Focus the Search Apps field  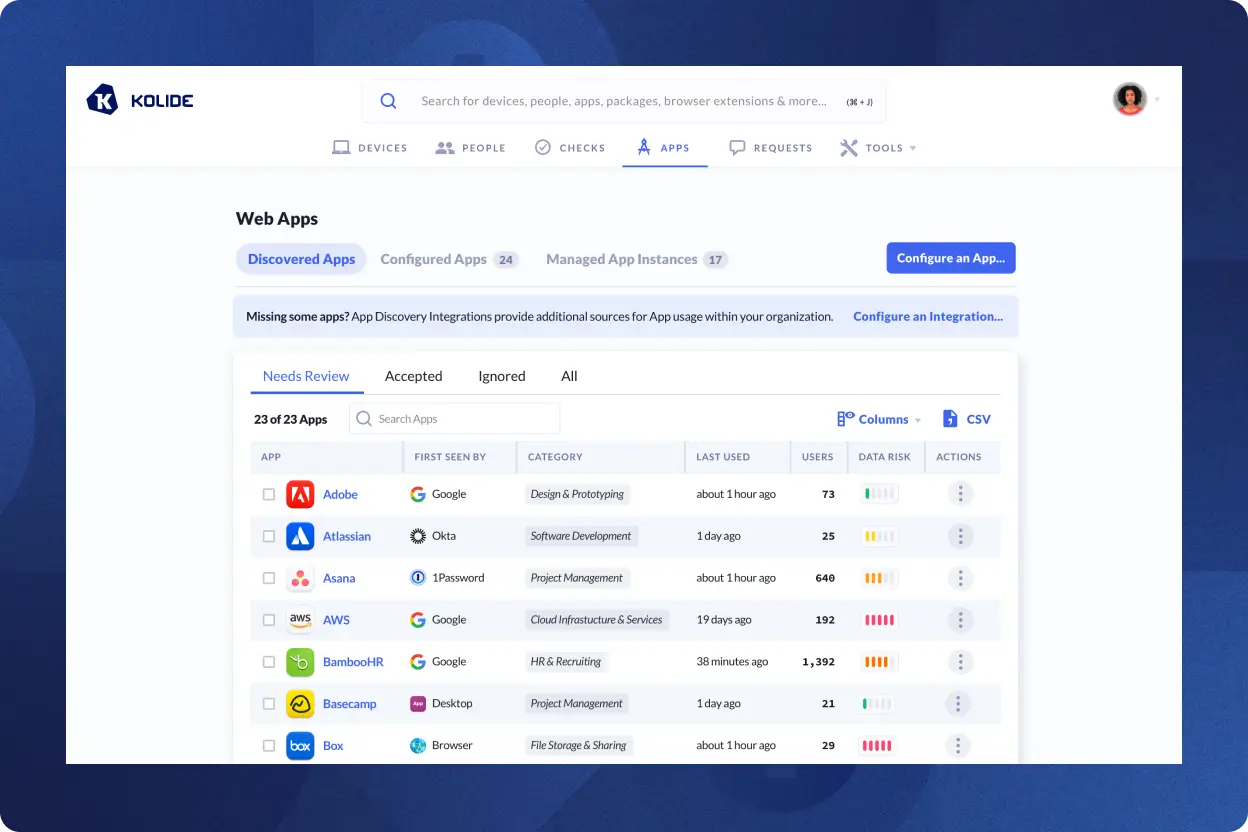455,419
